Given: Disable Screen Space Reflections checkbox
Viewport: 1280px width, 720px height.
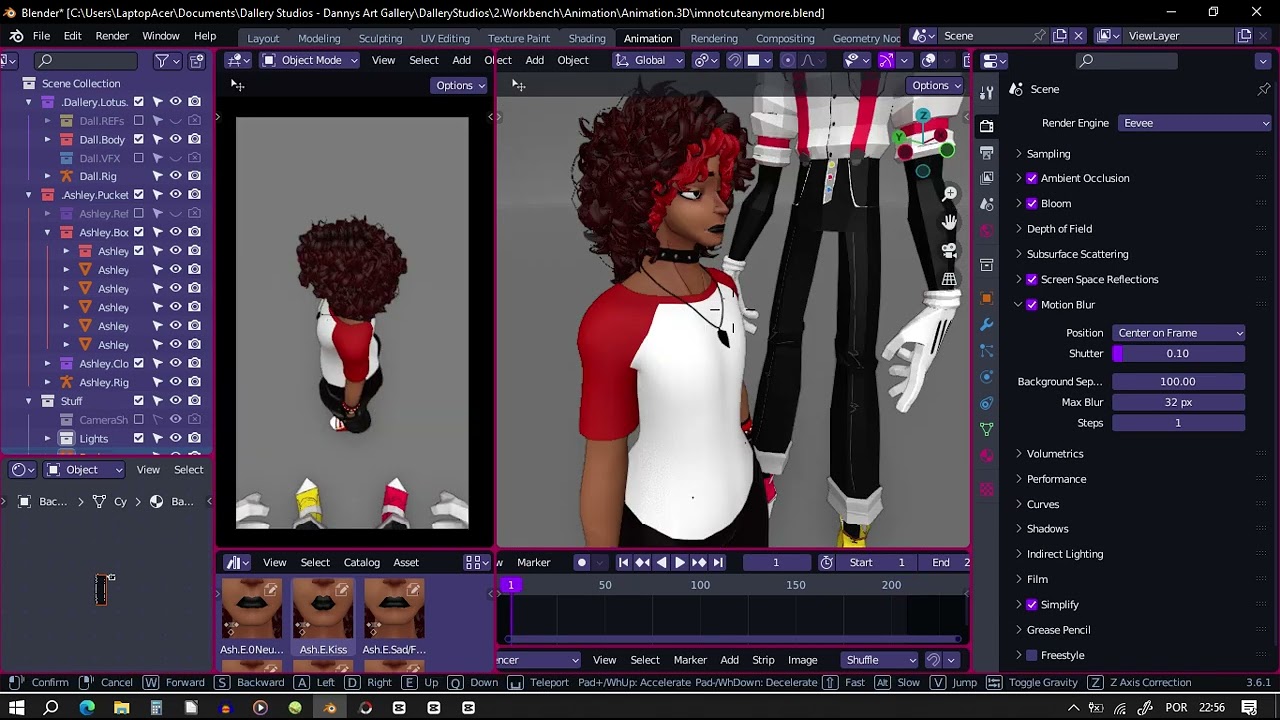Looking at the screenshot, I should click(x=1032, y=279).
